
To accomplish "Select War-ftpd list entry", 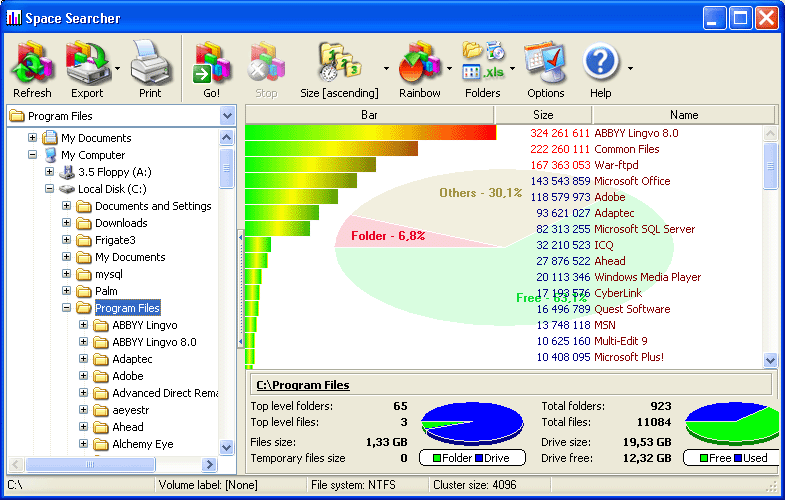I will pos(616,165).
